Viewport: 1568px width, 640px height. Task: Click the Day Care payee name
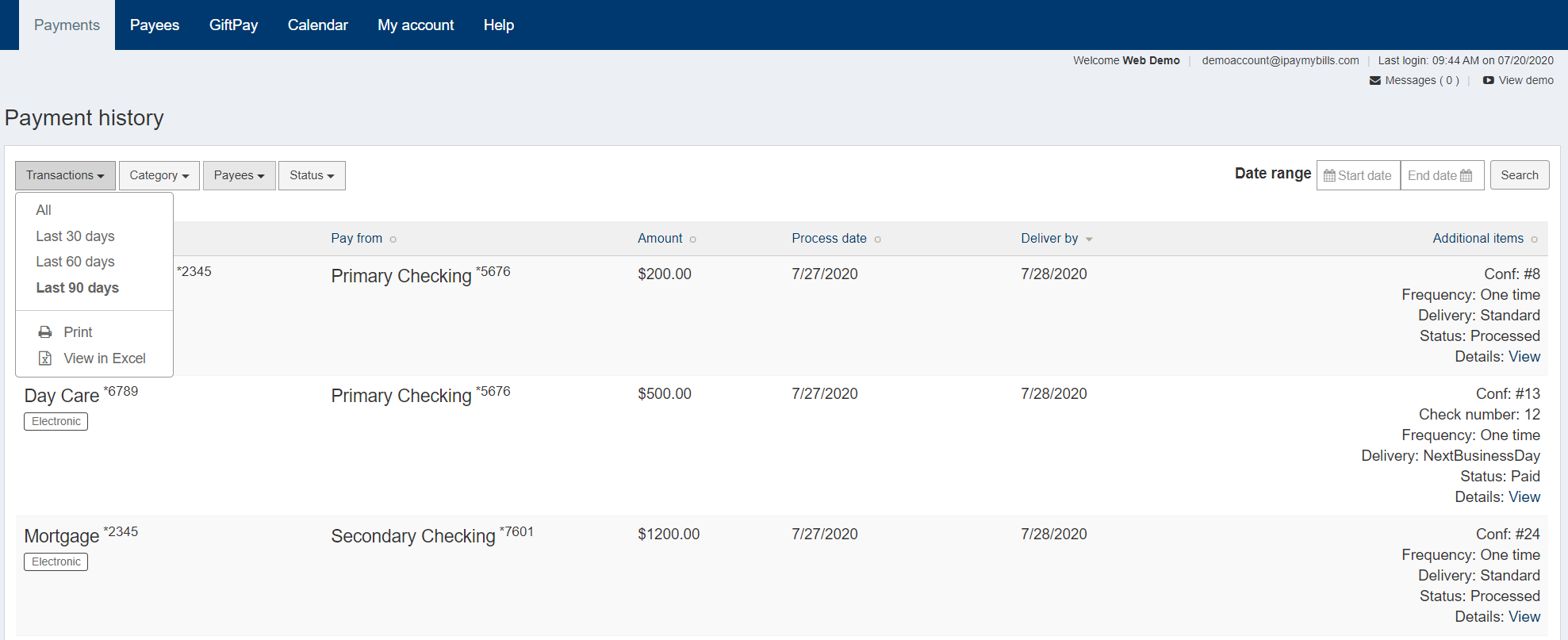coord(62,396)
